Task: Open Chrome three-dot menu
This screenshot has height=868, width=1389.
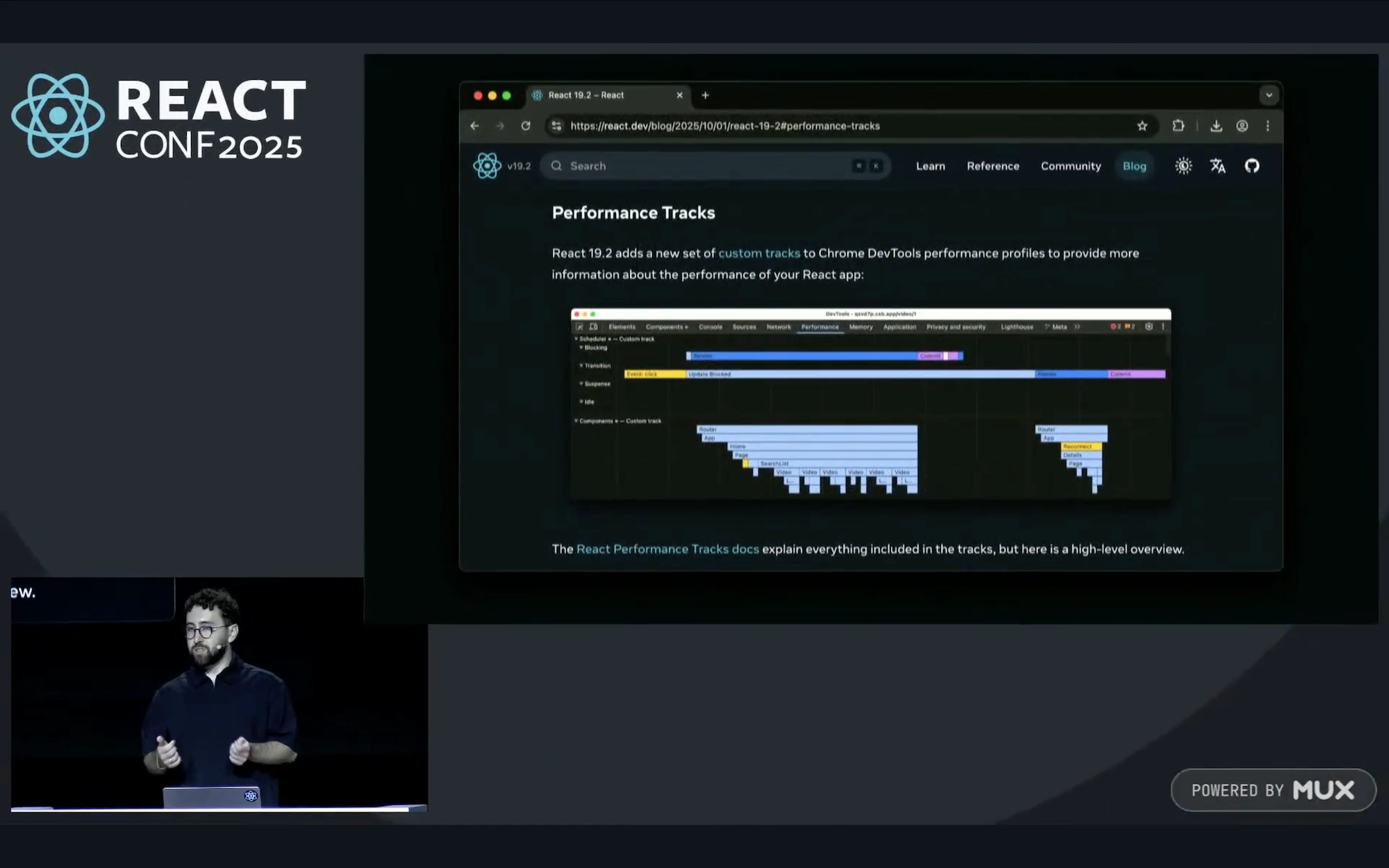Action: 1267,126
